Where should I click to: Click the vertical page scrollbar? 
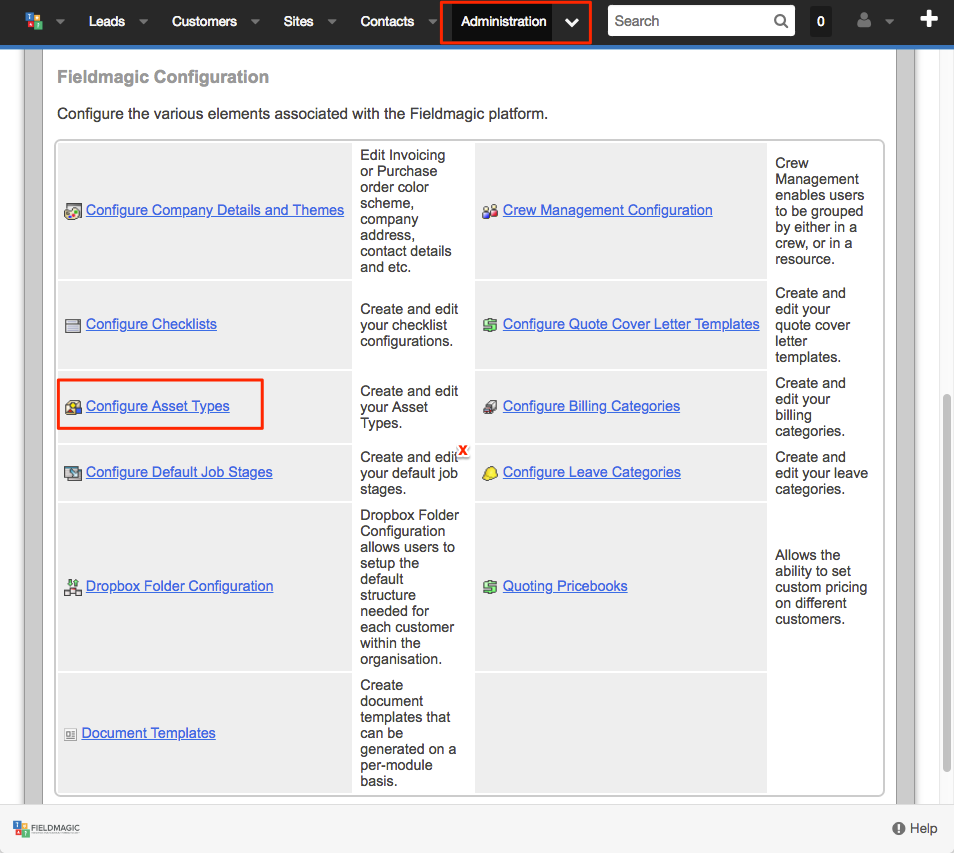(x=945, y=583)
